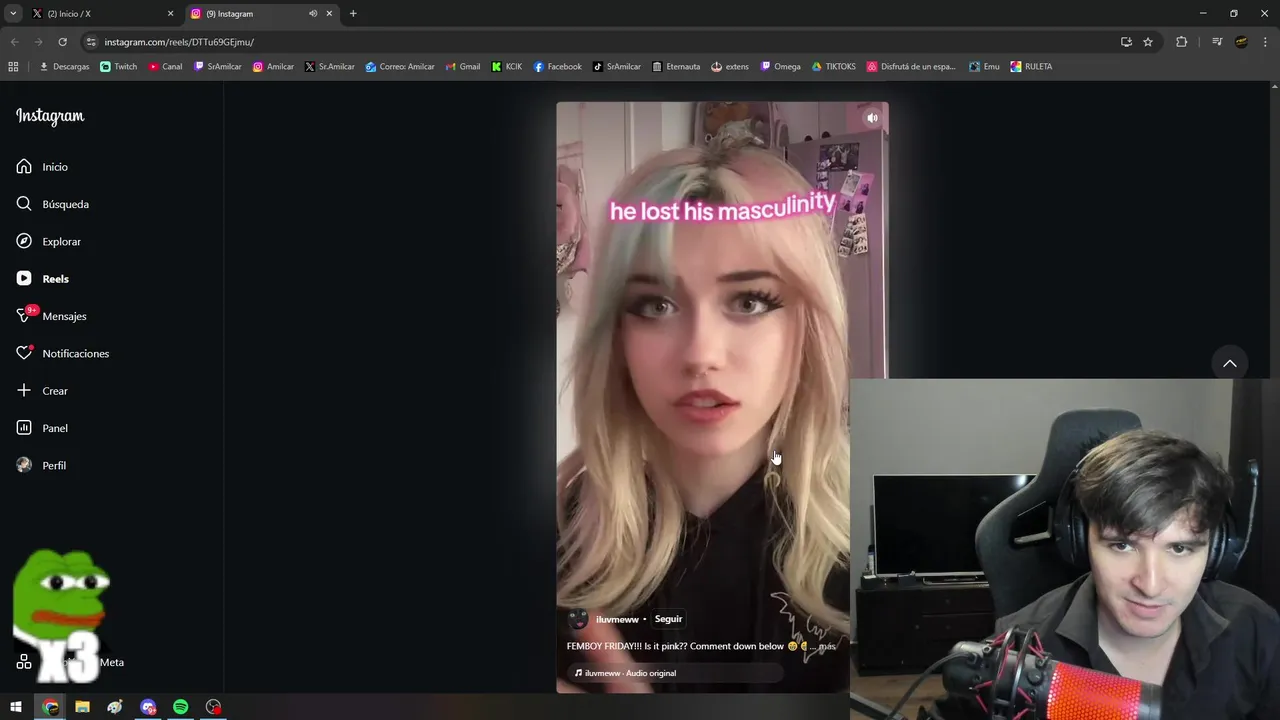Close the "(2) Inicio / X" tab
The image size is (1280, 720).
(170, 14)
